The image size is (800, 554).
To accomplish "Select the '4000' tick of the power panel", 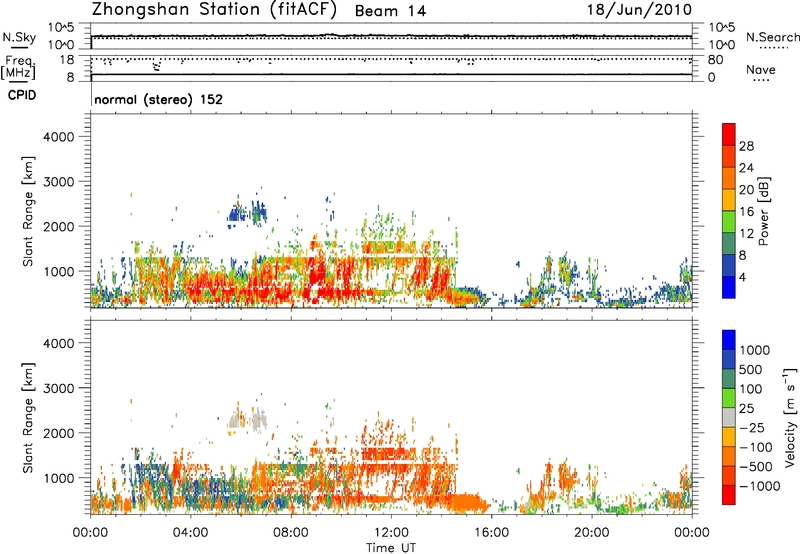I will pos(58,137).
